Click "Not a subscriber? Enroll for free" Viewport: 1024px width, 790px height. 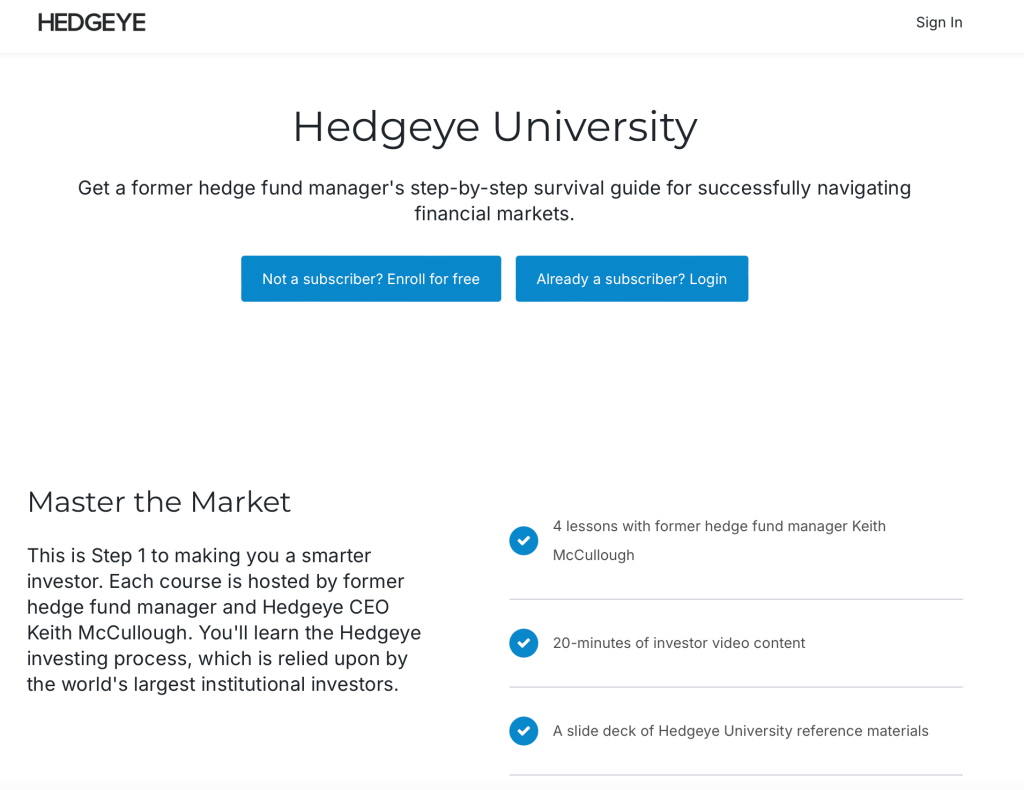tap(370, 279)
